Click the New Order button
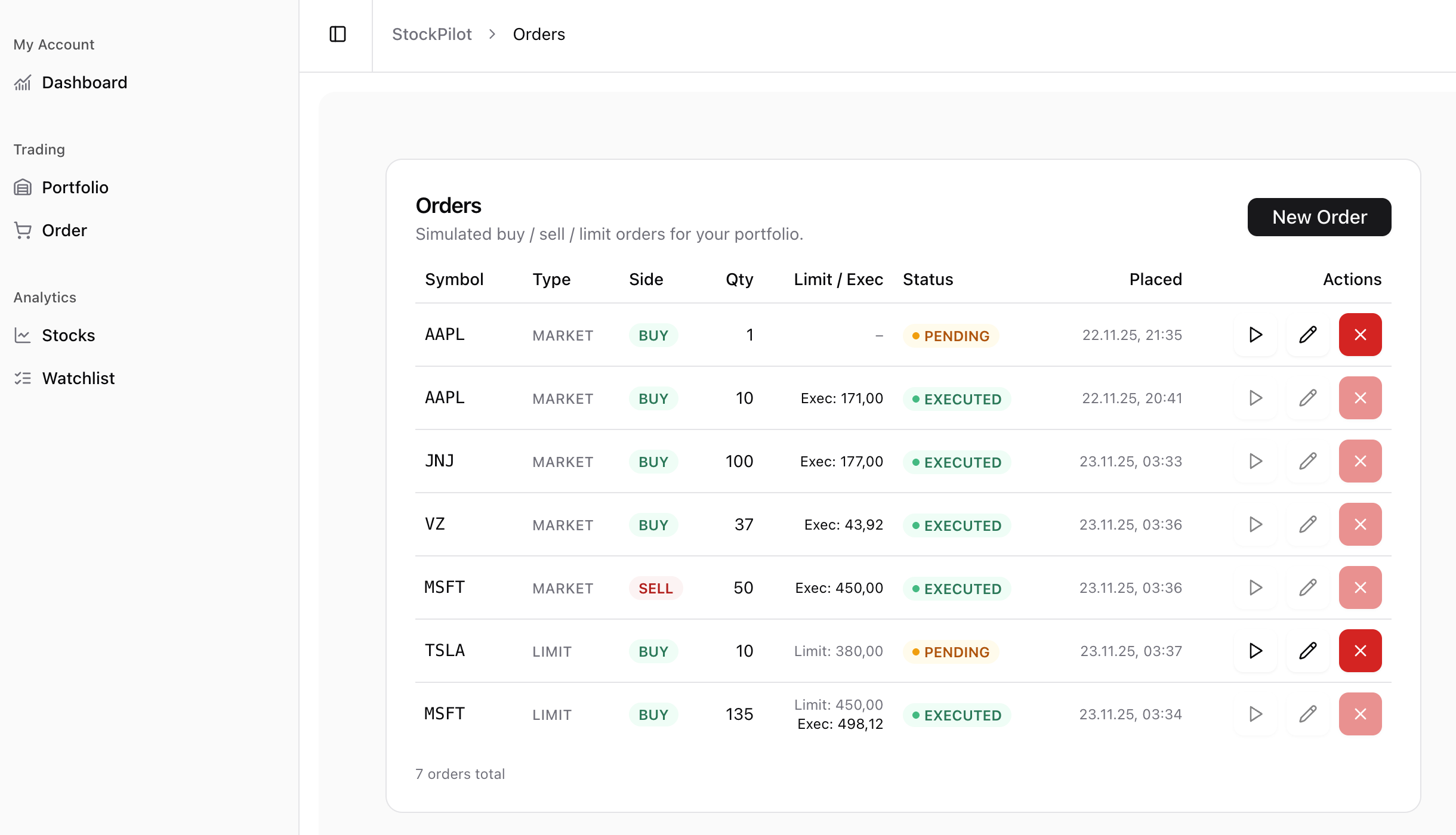The height and width of the screenshot is (835, 1456). [1319, 217]
